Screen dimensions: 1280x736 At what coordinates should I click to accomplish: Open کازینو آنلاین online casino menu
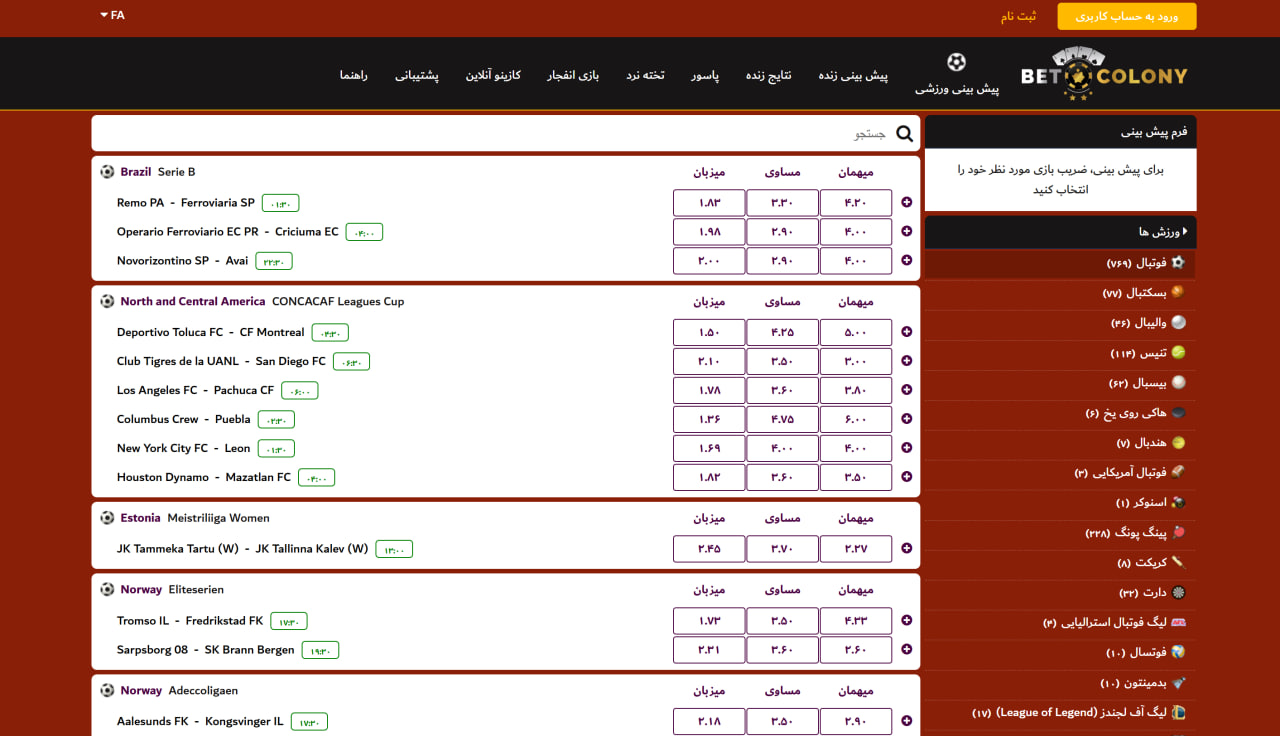pyautogui.click(x=493, y=76)
